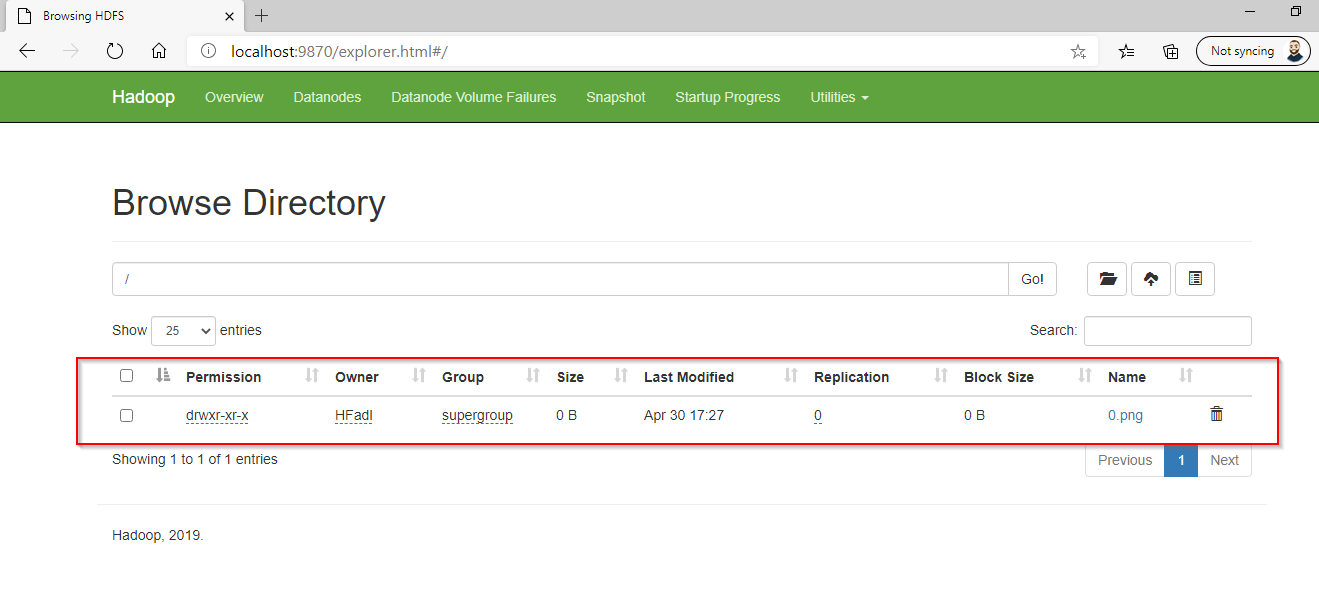
Task: Sort by Group column arrows
Action: pos(533,376)
